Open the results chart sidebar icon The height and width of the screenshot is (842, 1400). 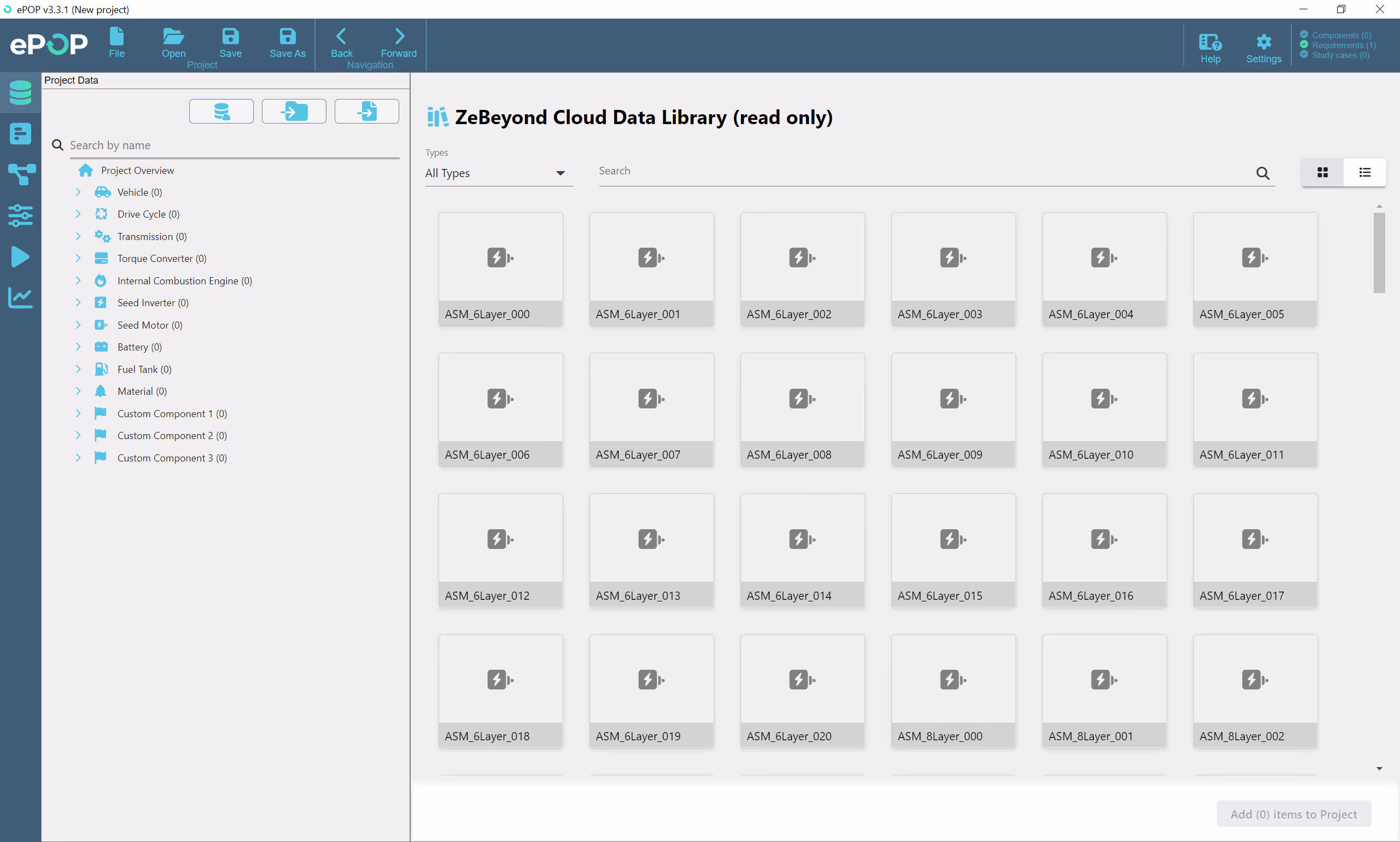(x=20, y=297)
